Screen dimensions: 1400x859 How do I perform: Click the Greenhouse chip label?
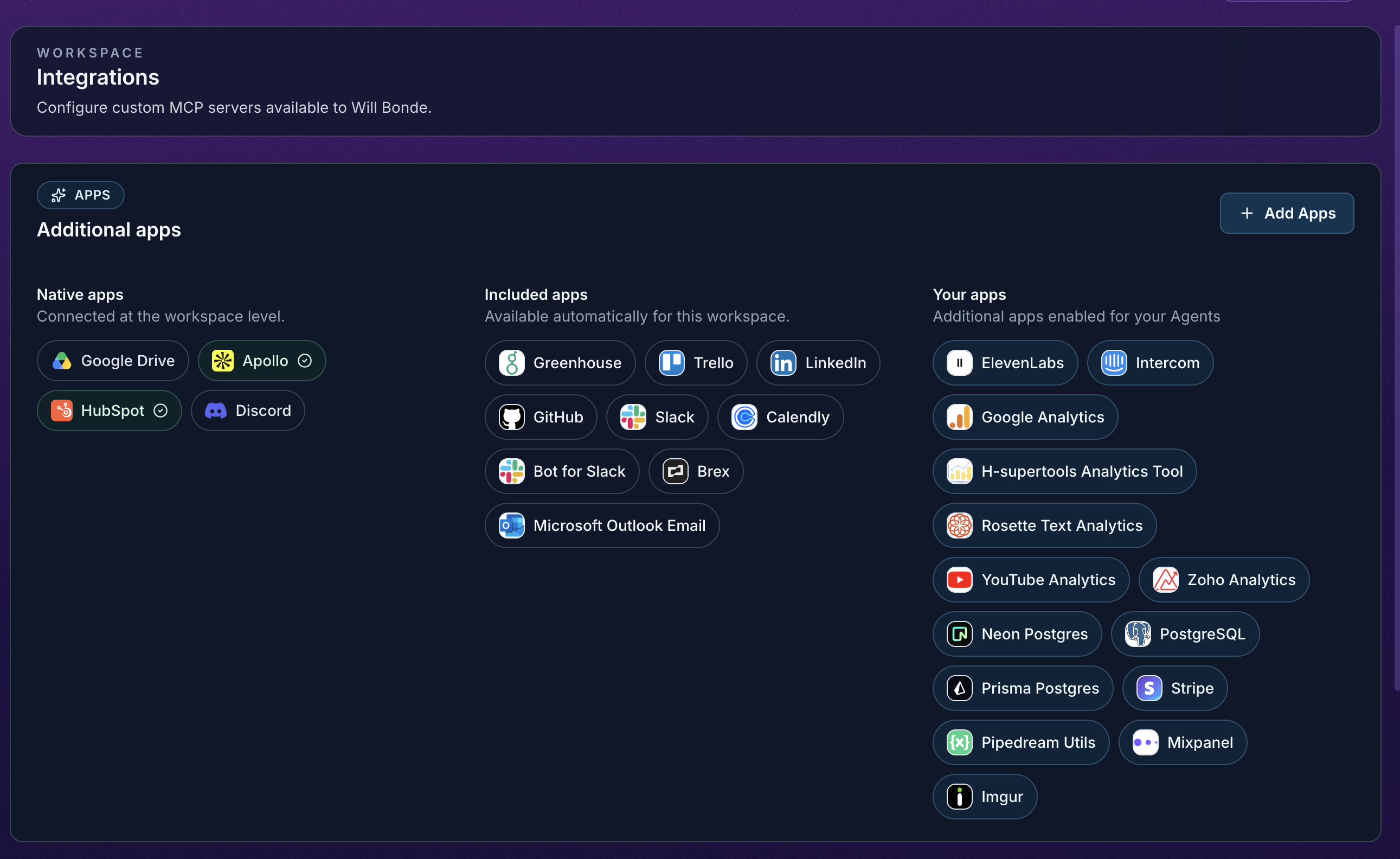[x=577, y=362]
